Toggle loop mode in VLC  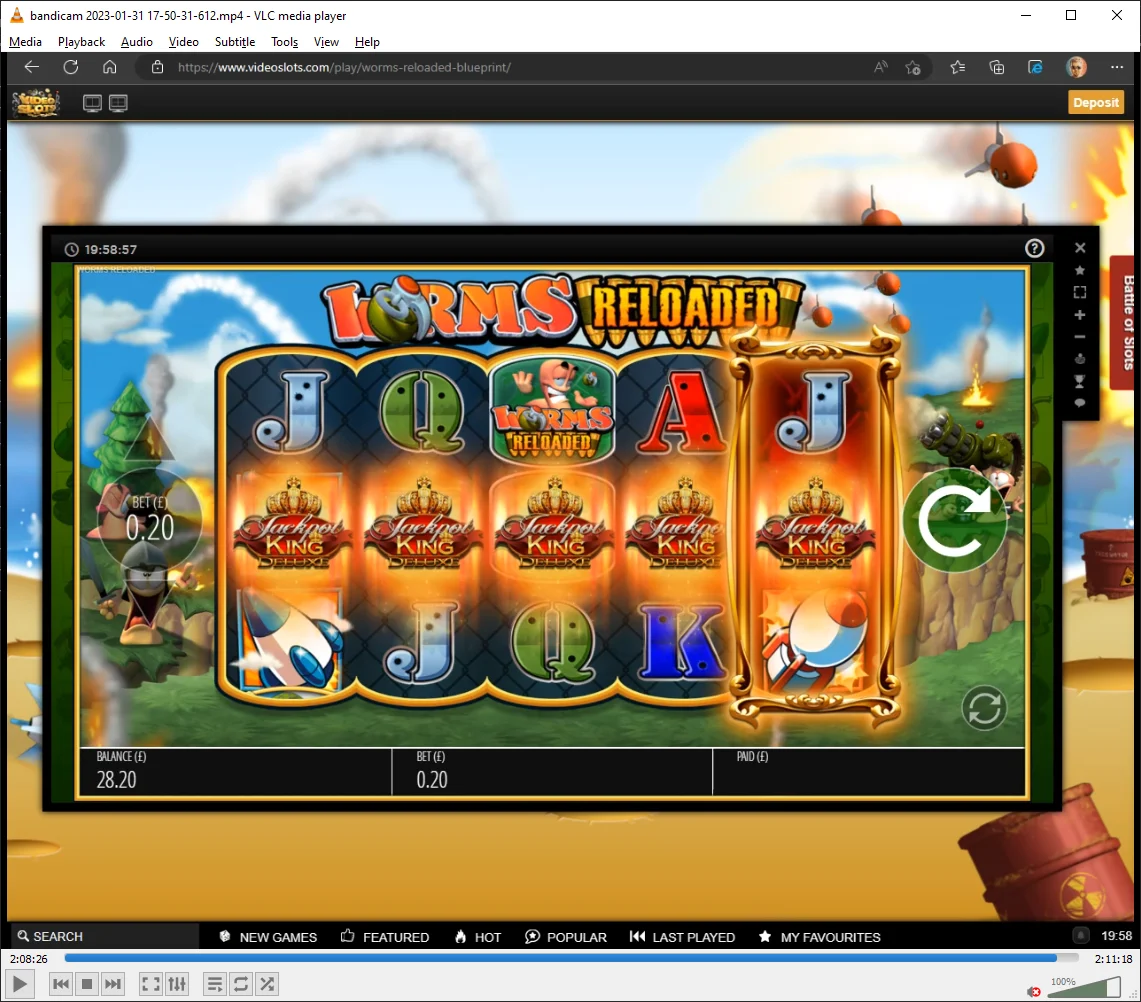(x=241, y=985)
